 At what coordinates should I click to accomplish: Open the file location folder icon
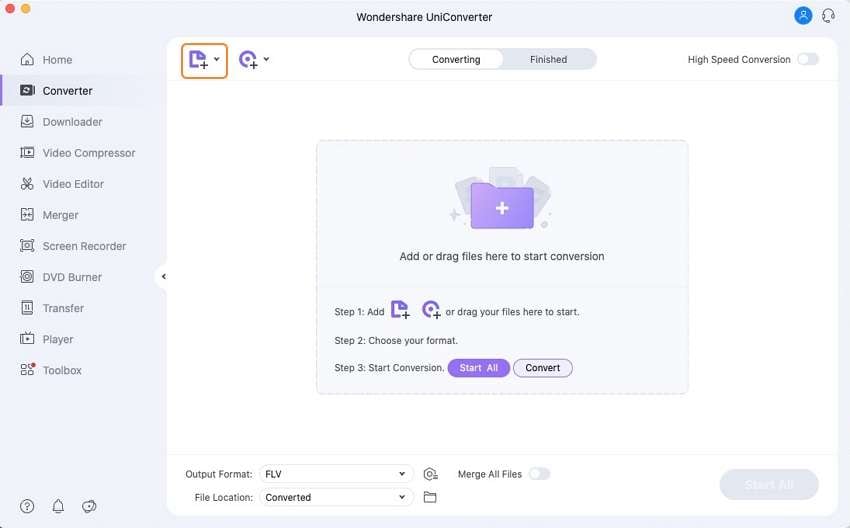[431, 497]
